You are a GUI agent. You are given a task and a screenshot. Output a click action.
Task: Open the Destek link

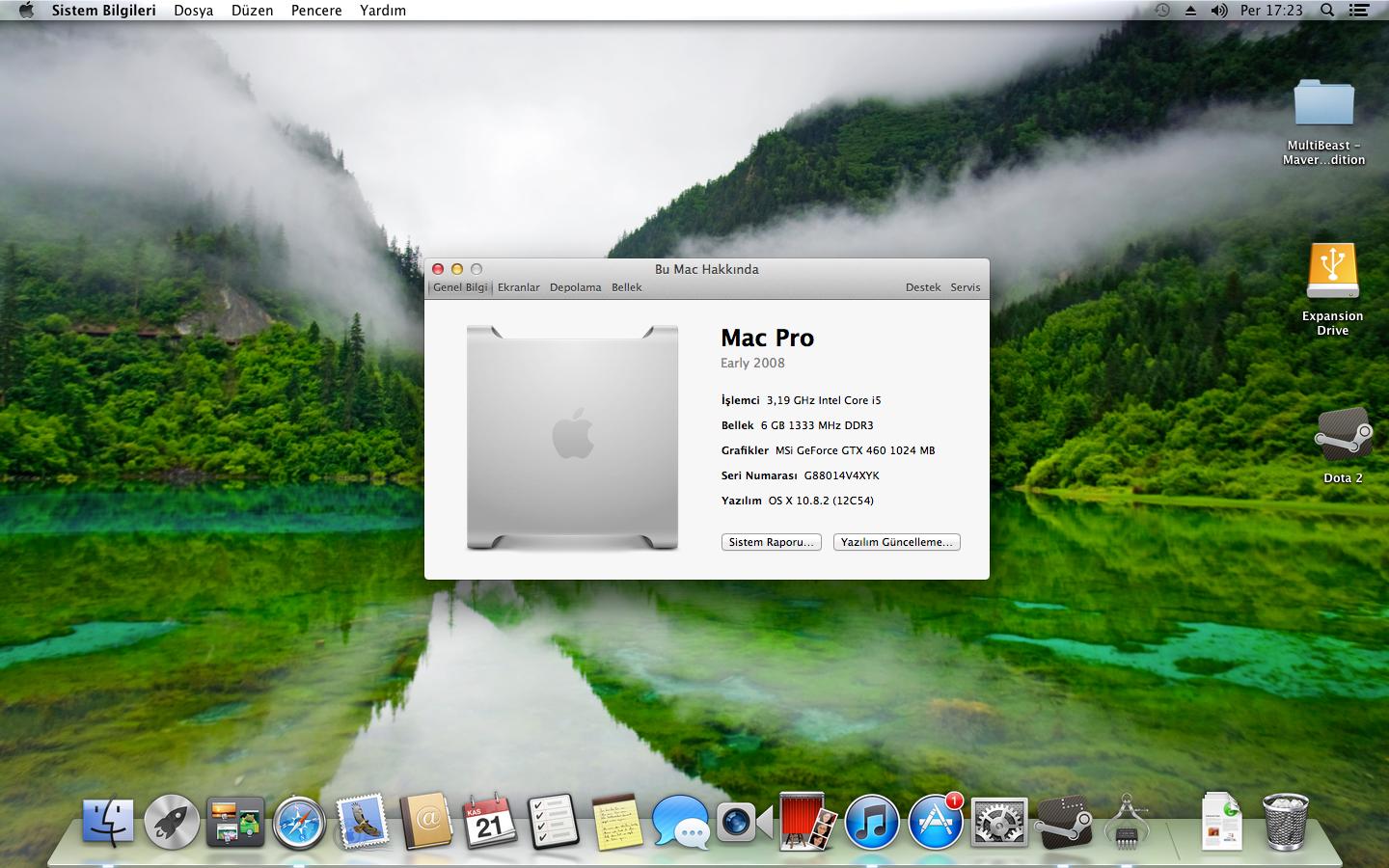pos(923,287)
